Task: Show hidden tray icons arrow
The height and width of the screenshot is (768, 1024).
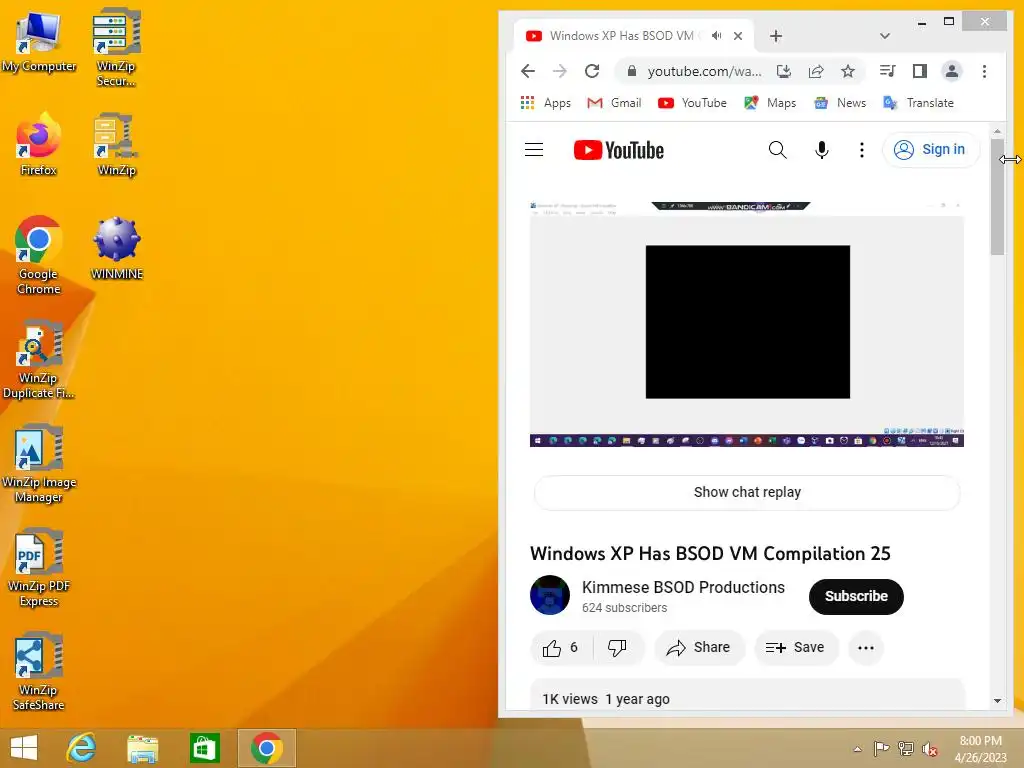Action: pyautogui.click(x=857, y=749)
